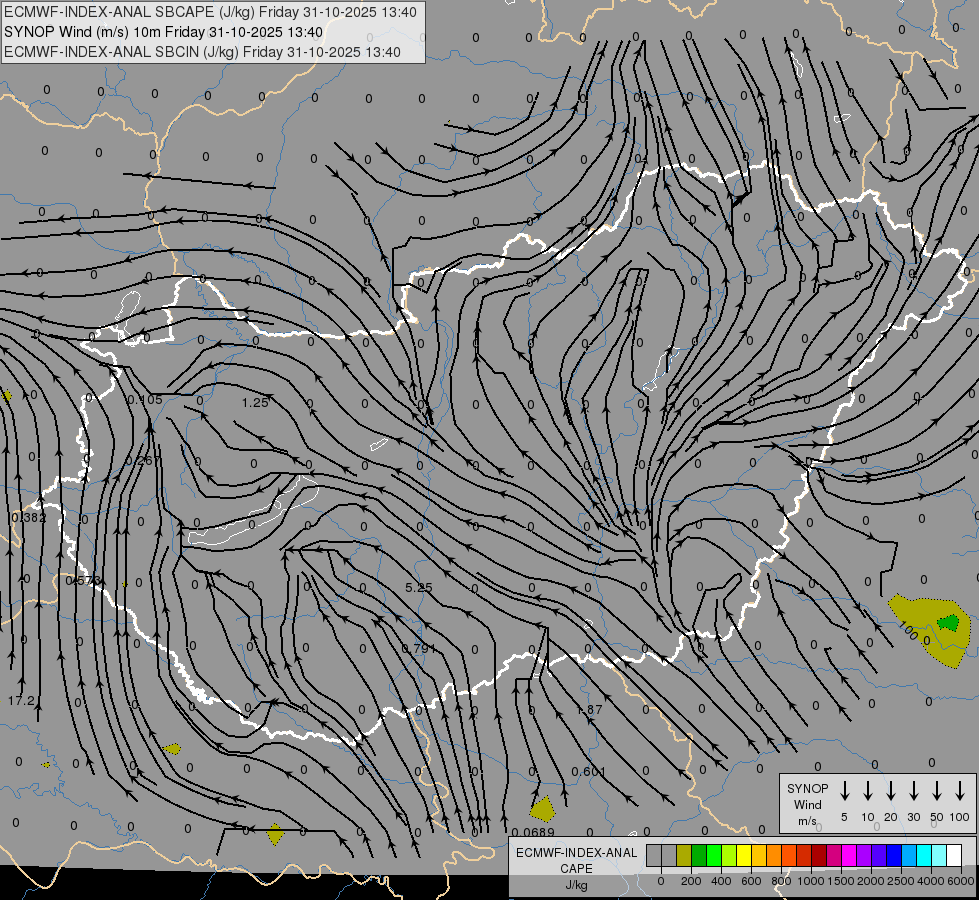Click the SBCAPE title line in the header
This screenshot has height=900, width=979.
[210, 12]
